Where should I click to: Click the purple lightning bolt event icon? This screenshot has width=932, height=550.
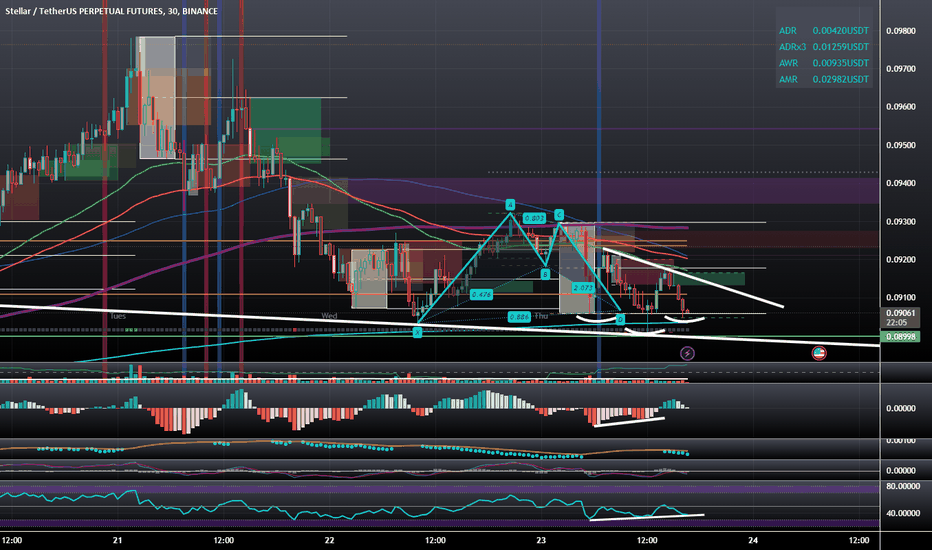click(687, 354)
